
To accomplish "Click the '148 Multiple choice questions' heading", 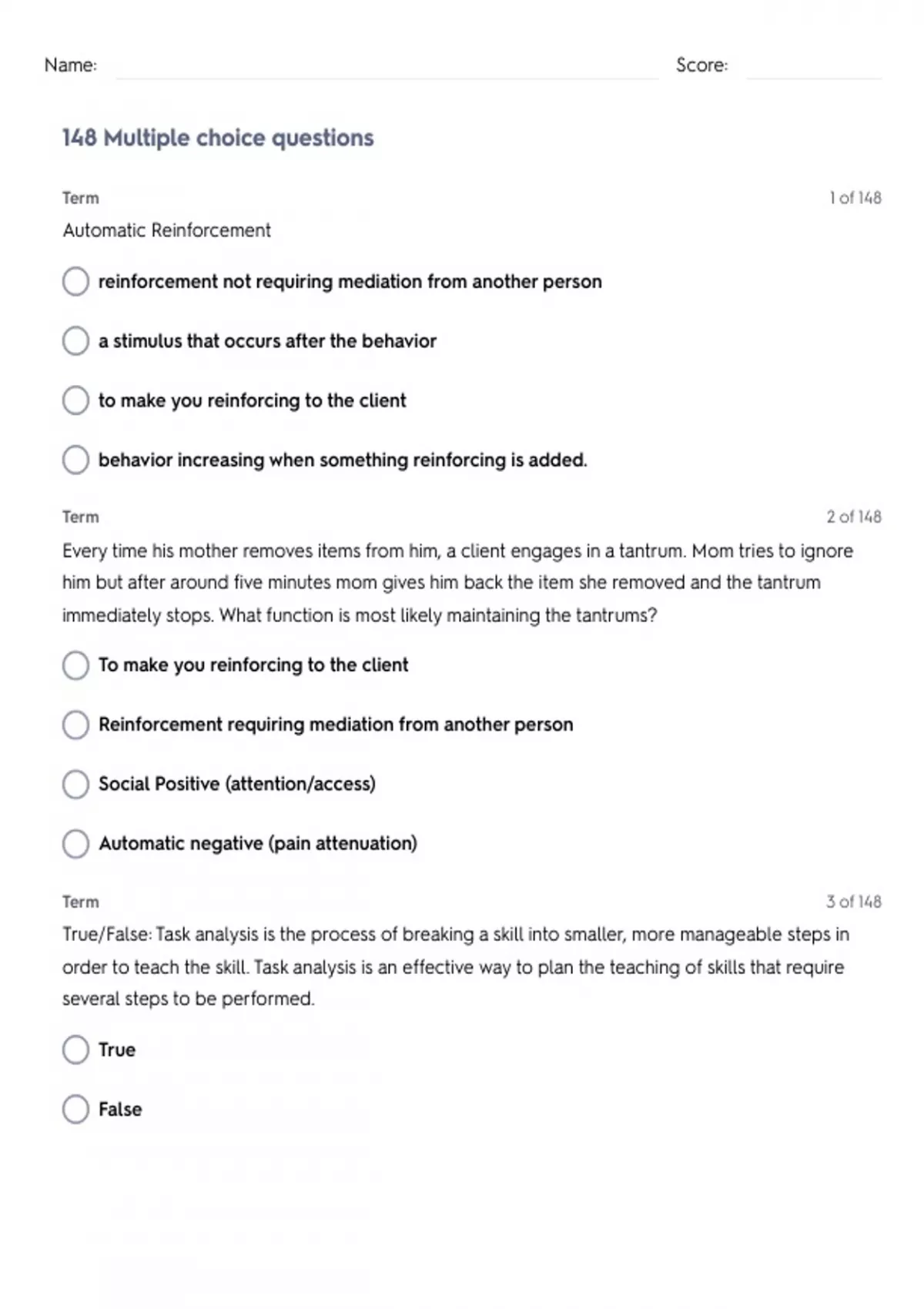I will [218, 139].
